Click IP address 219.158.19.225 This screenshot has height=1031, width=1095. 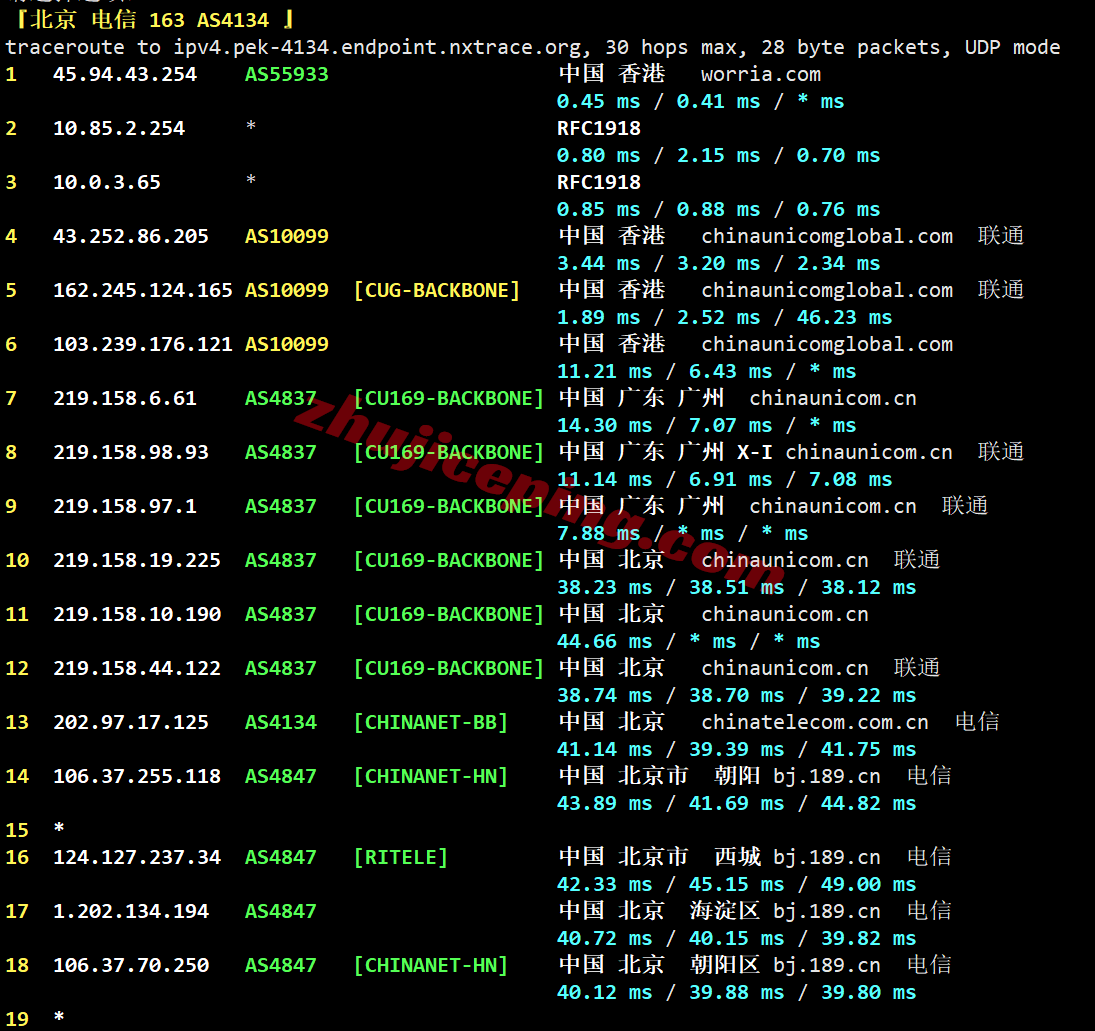[137, 560]
